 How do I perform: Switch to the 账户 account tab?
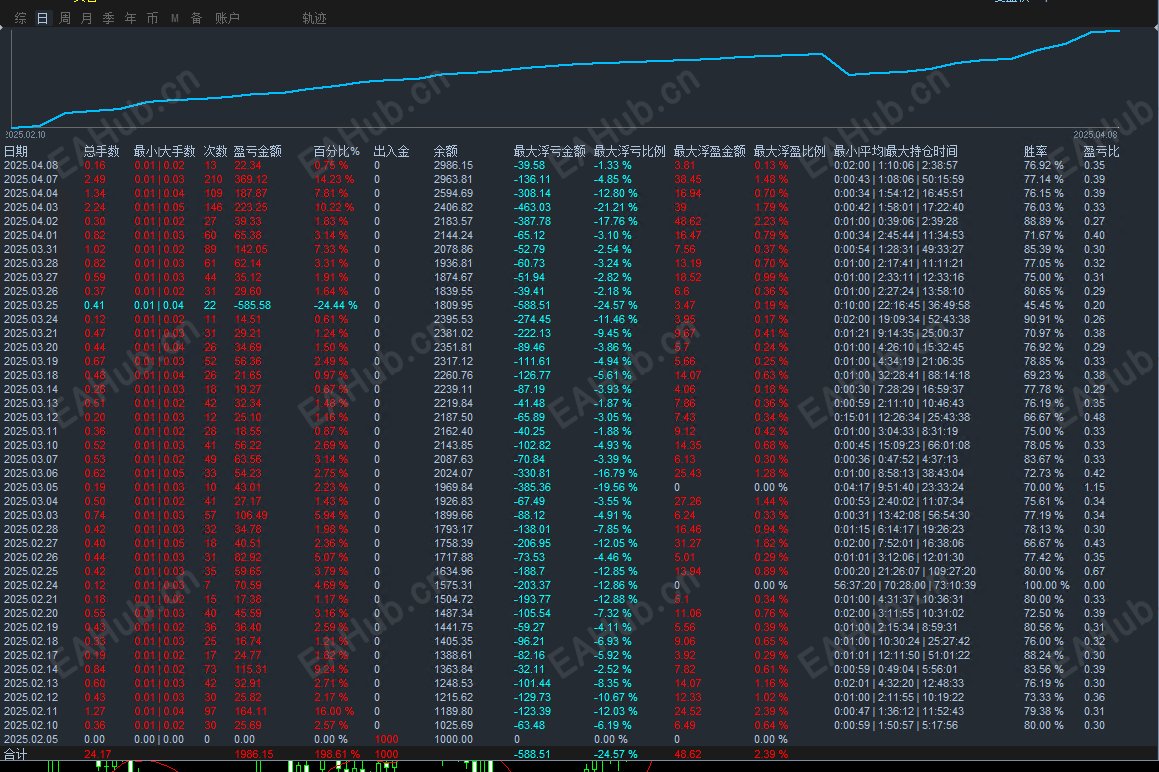228,18
